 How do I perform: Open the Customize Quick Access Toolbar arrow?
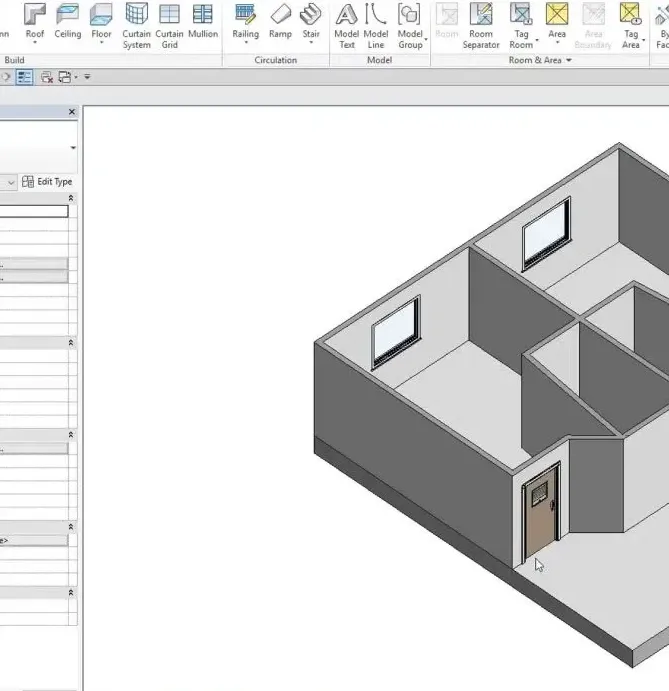pos(87,77)
